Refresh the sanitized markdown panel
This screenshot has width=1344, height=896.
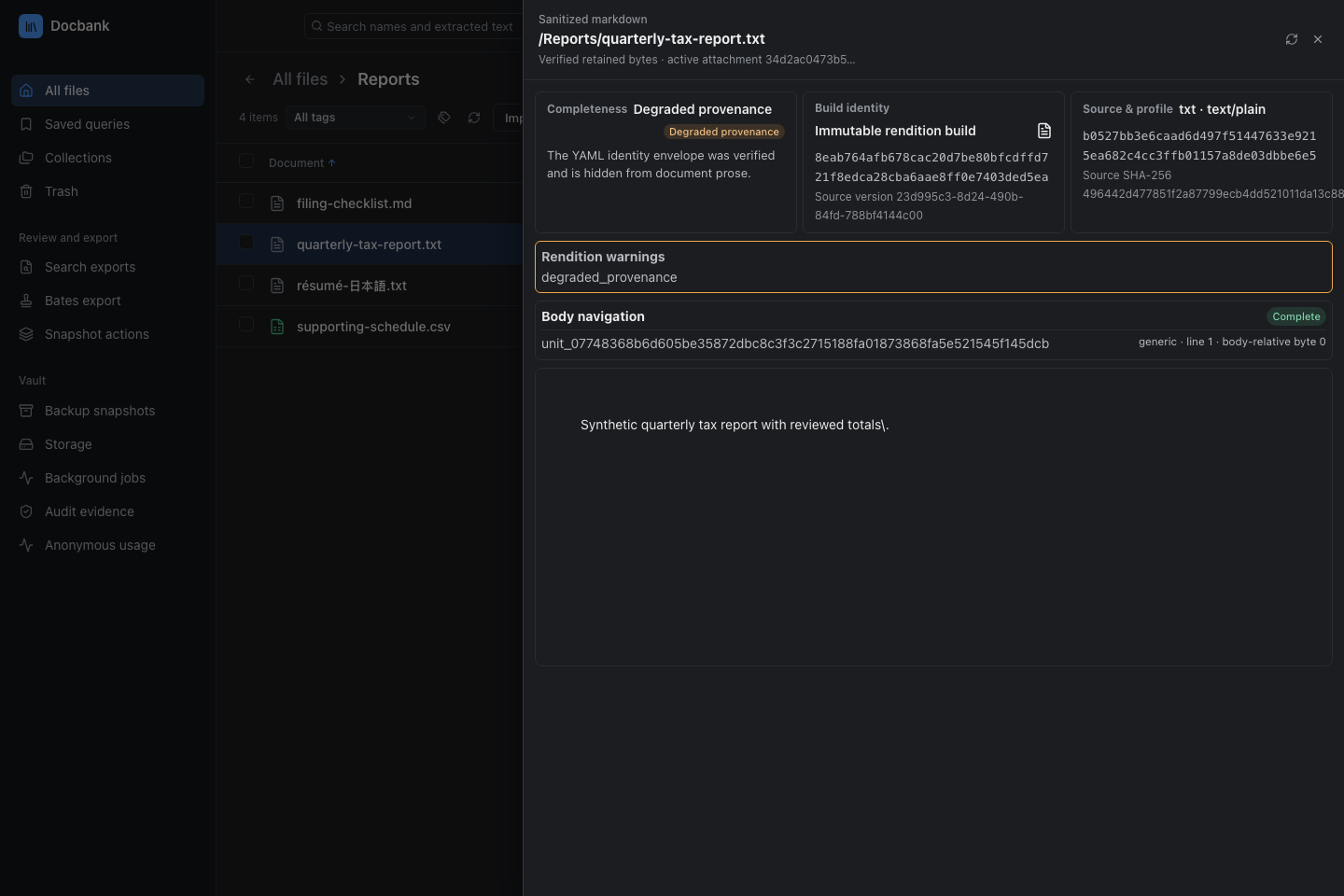coord(1292,39)
